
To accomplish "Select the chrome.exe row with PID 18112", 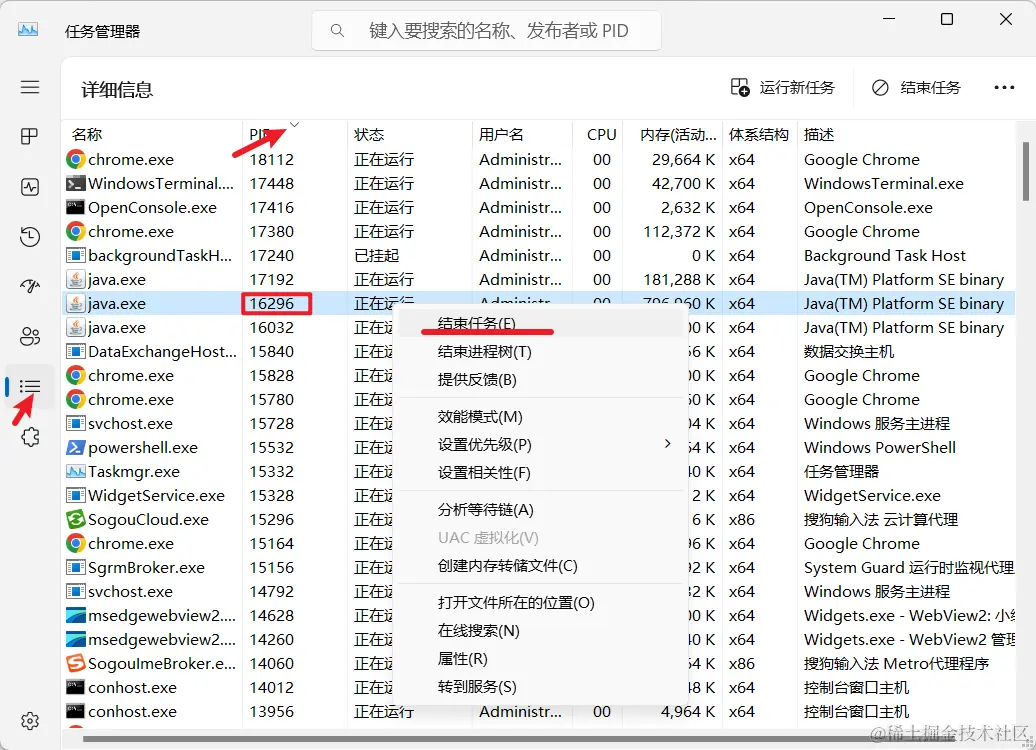I will click(538, 160).
